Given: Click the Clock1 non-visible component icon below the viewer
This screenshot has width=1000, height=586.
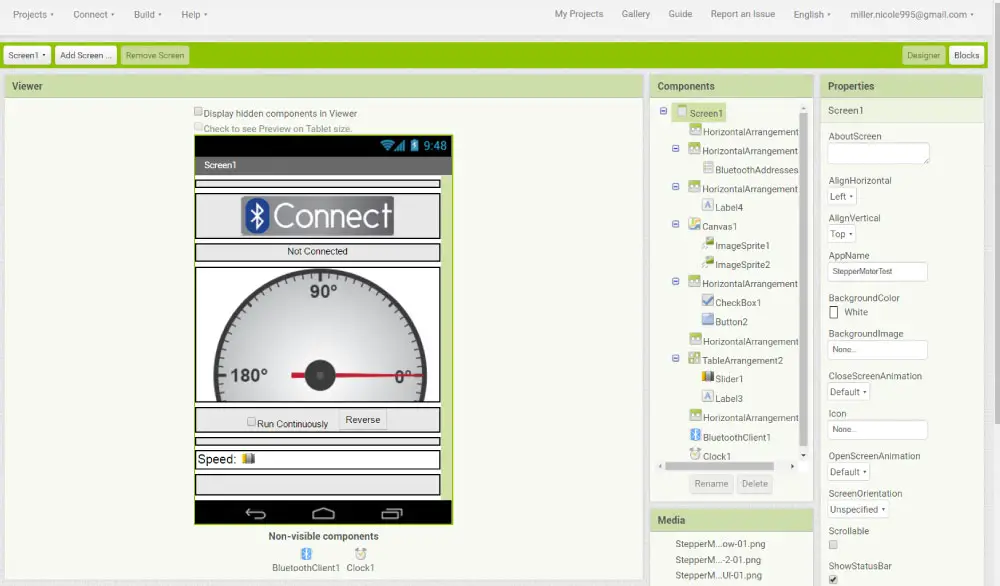Looking at the screenshot, I should click(x=360, y=553).
